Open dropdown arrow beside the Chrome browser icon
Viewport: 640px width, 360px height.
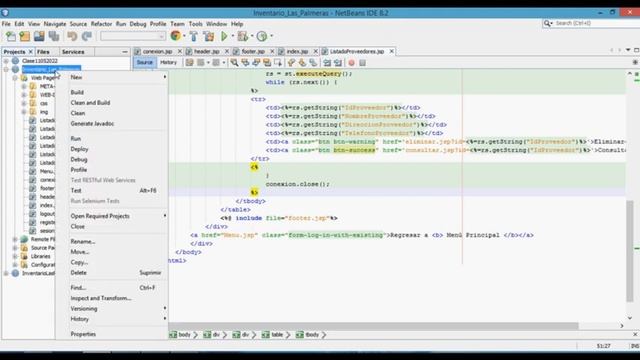coord(184,36)
